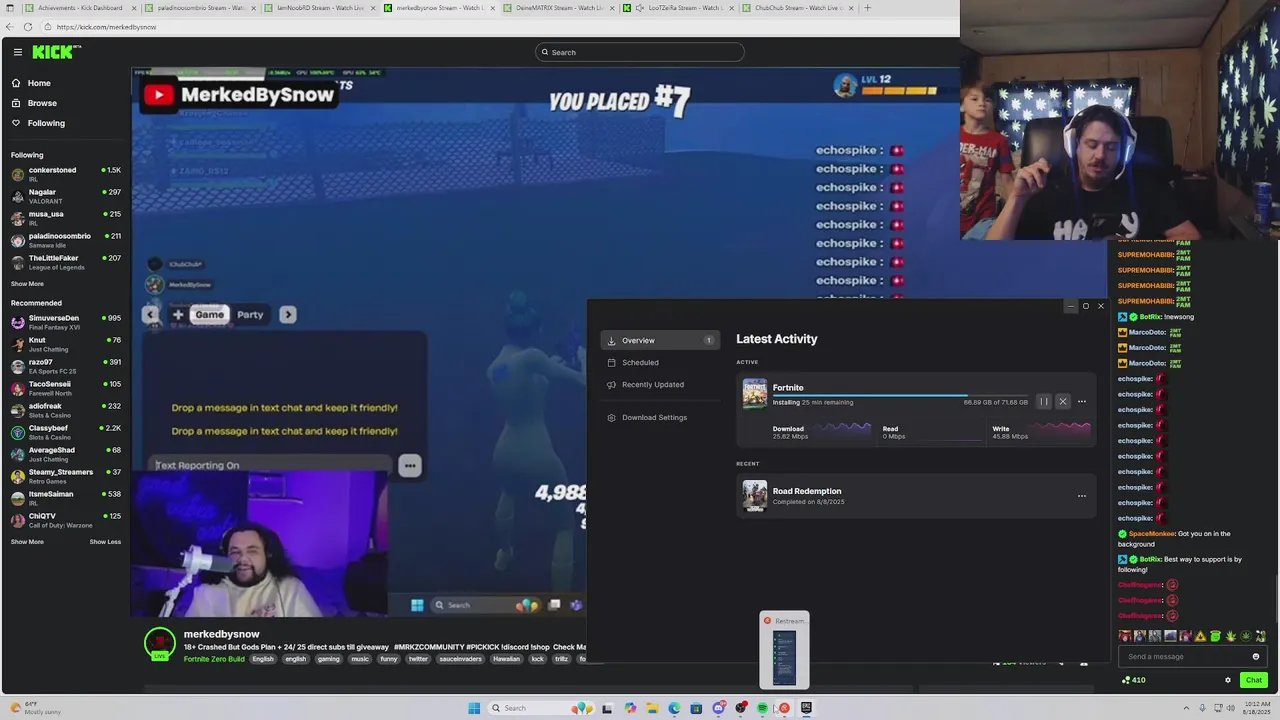Open chat settings gear

tap(1228, 680)
